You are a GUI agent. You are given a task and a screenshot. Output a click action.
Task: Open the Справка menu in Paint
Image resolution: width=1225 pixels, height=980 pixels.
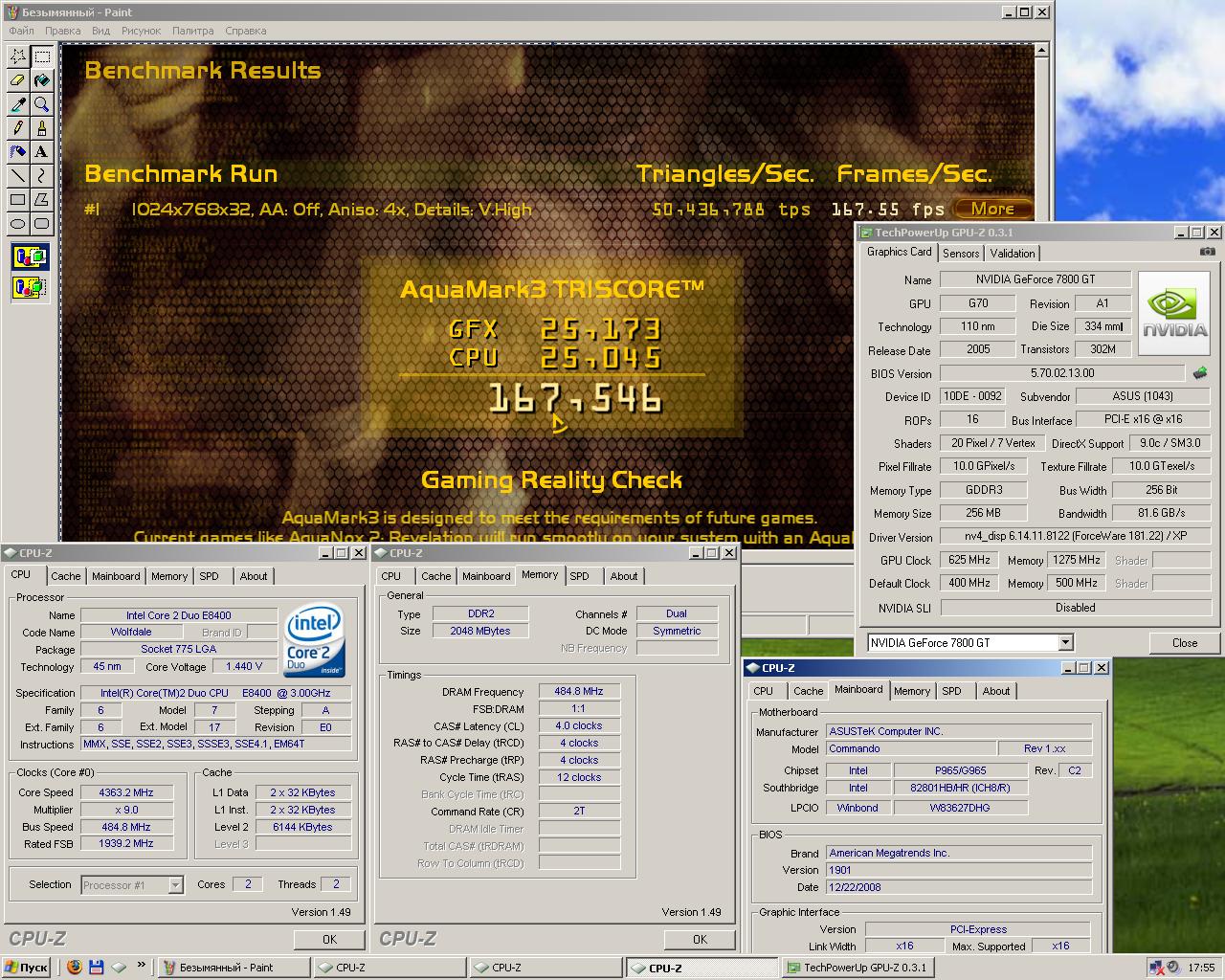[246, 31]
